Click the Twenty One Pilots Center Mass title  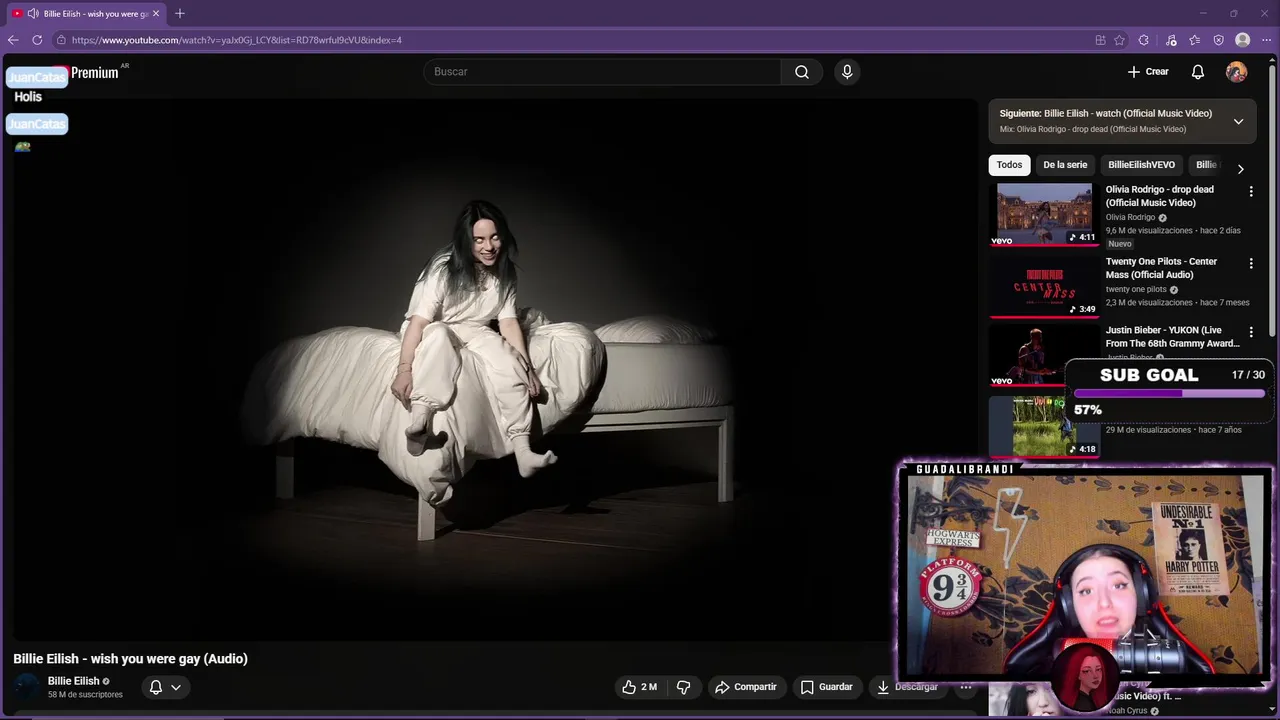[x=1161, y=268]
